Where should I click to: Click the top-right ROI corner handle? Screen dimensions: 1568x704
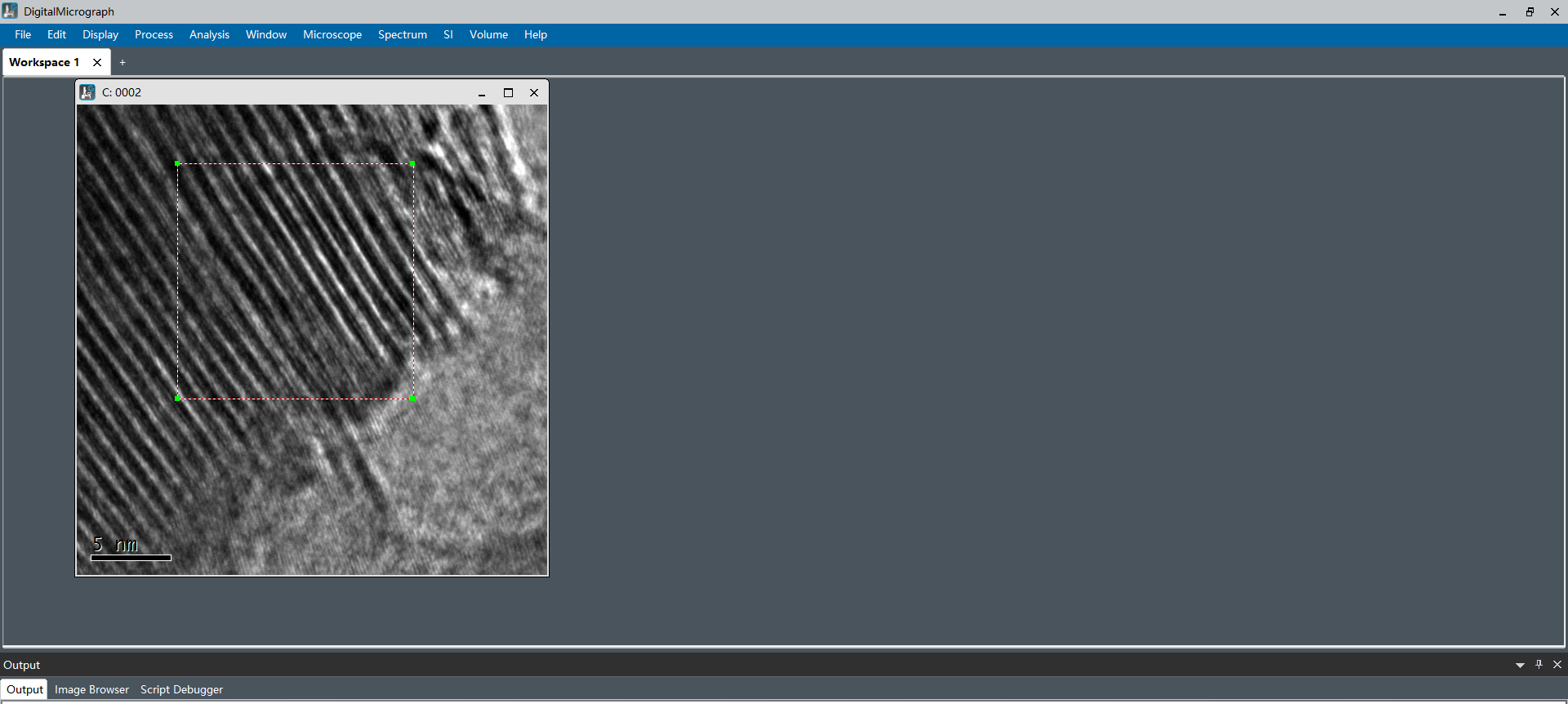pyautogui.click(x=412, y=163)
